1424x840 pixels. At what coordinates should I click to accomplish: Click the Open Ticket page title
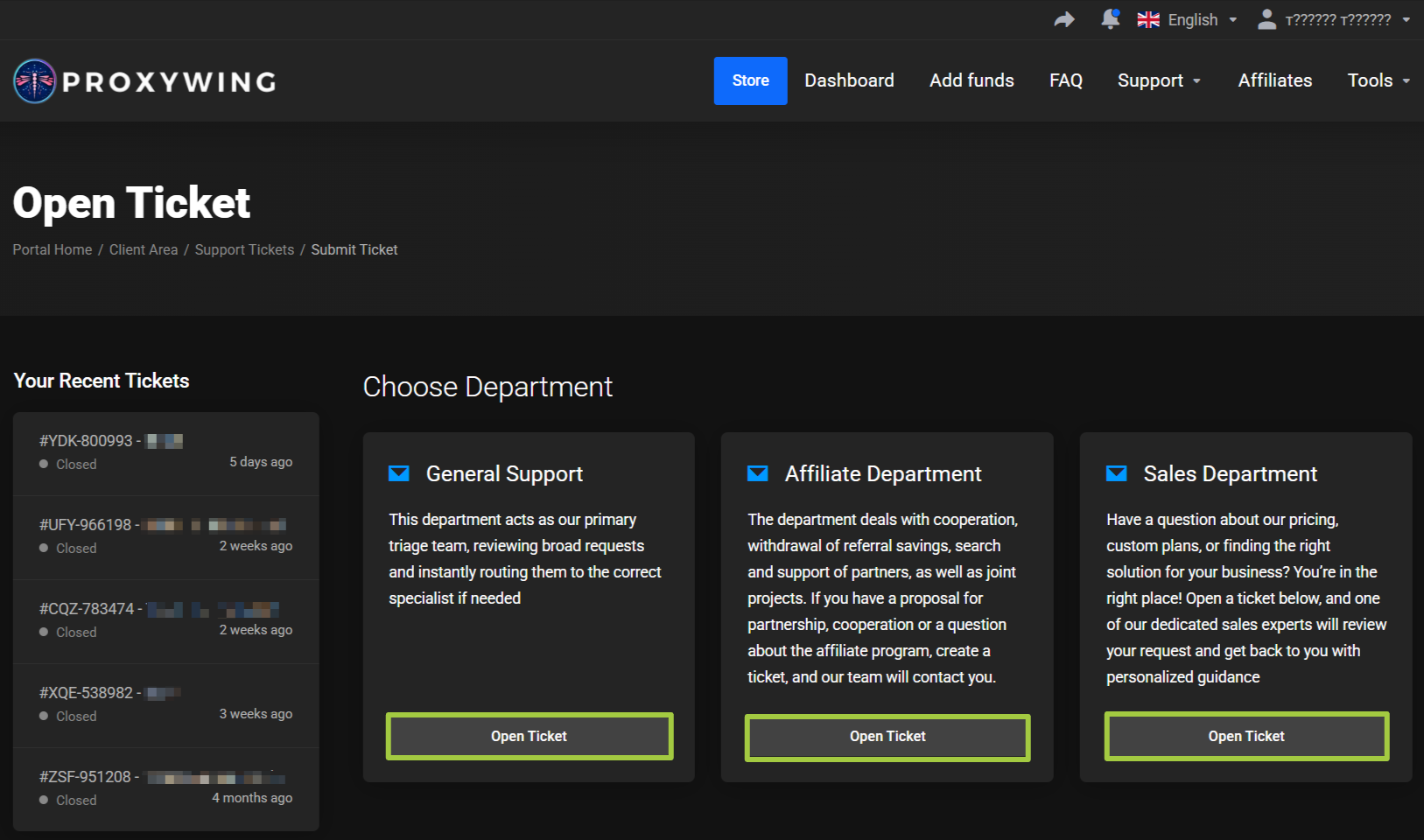pyautogui.click(x=131, y=203)
